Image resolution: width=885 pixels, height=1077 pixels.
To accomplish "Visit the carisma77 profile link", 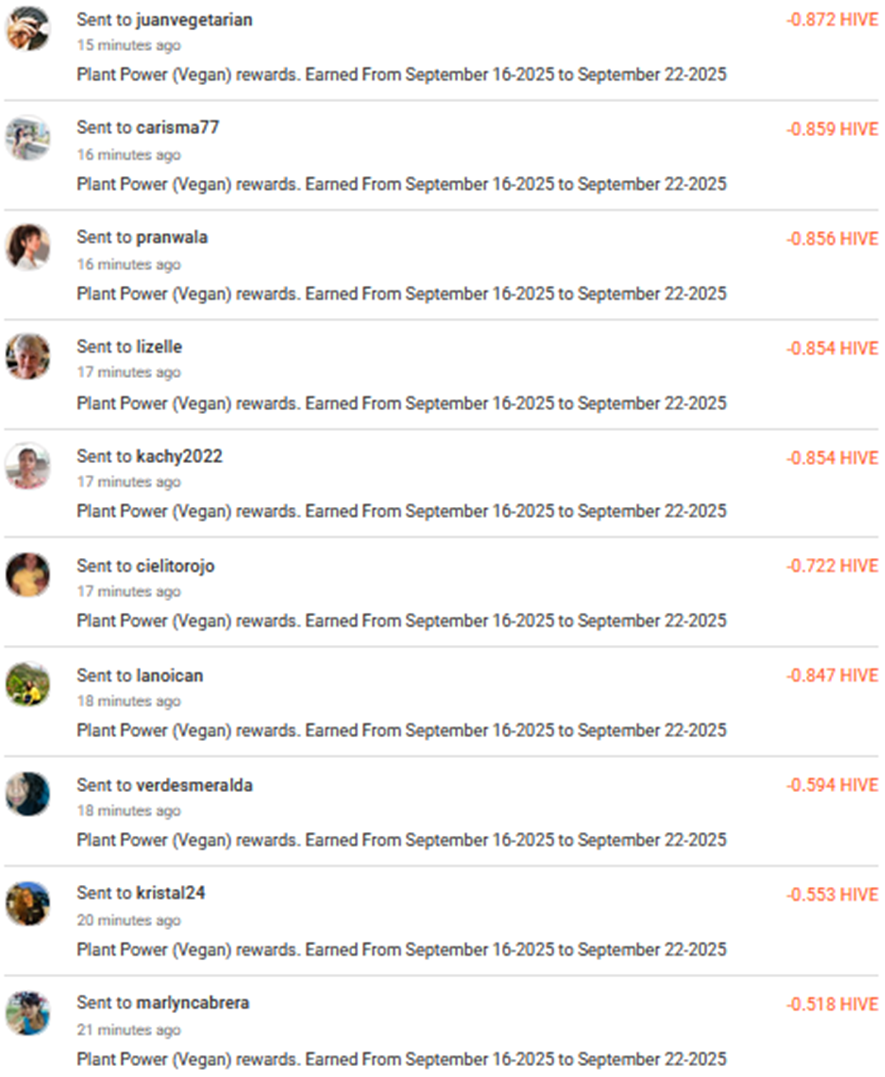I will [177, 128].
